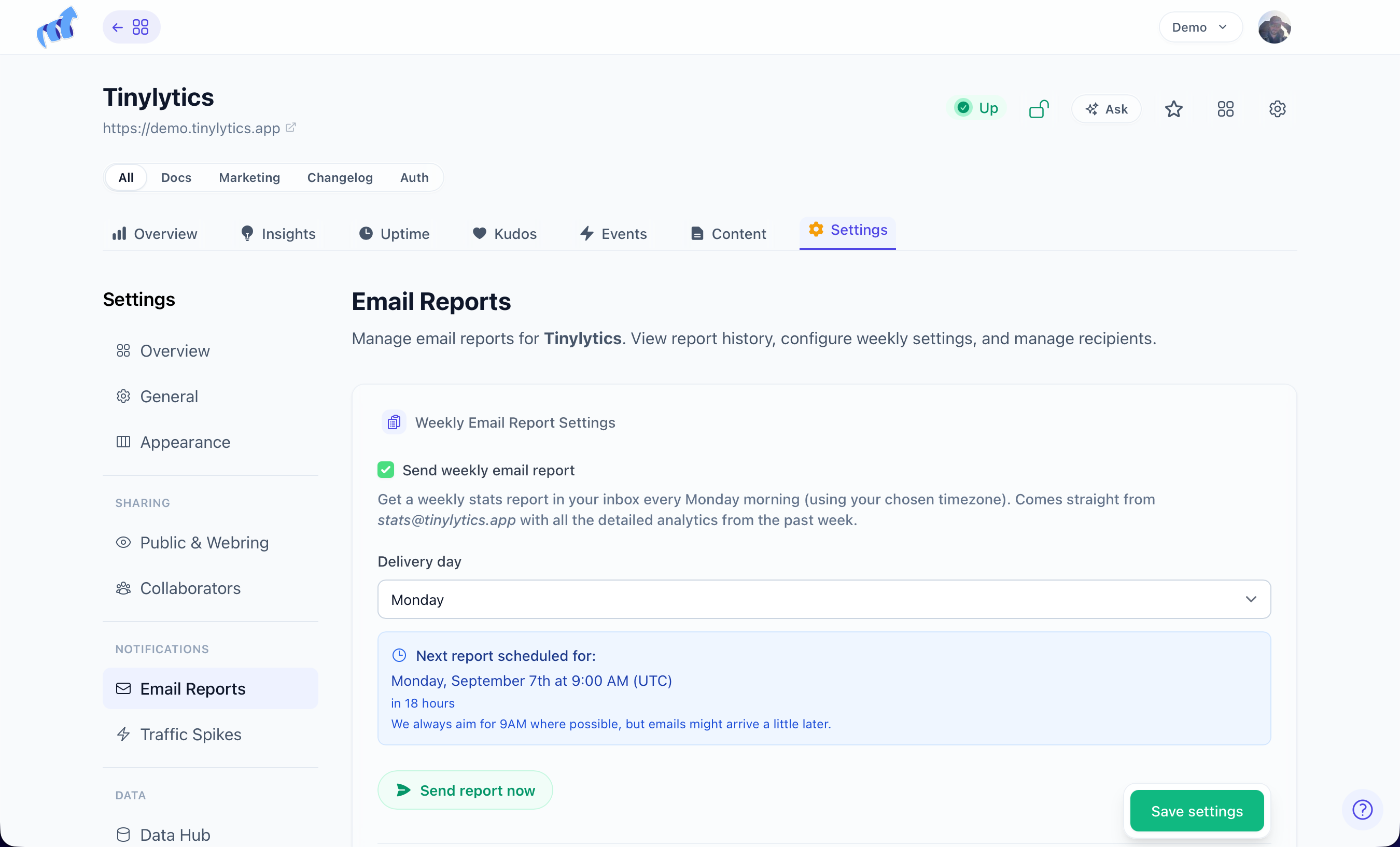Open Traffic Spikes settings
This screenshot has height=847, width=1400.
pyautogui.click(x=210, y=734)
